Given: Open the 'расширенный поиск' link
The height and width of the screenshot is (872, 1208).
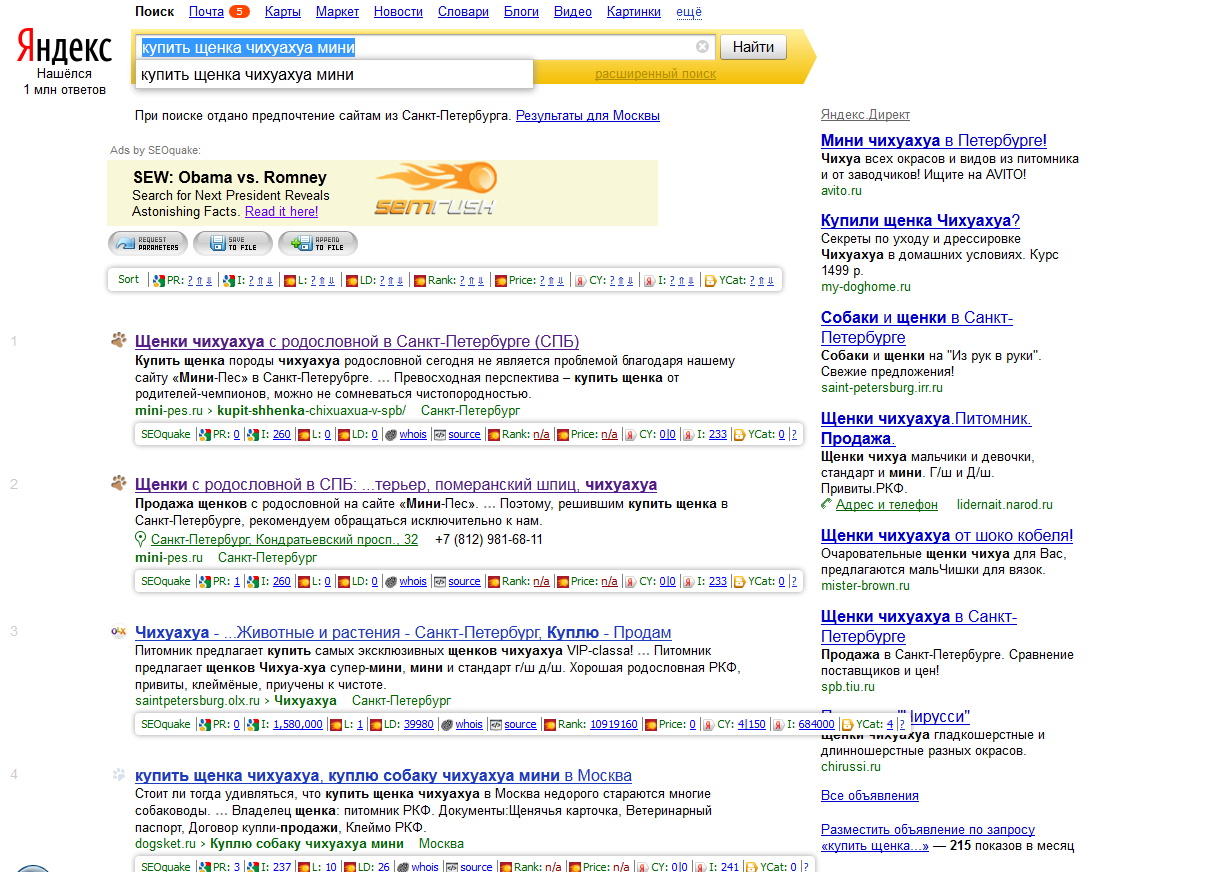Looking at the screenshot, I should pyautogui.click(x=655, y=74).
